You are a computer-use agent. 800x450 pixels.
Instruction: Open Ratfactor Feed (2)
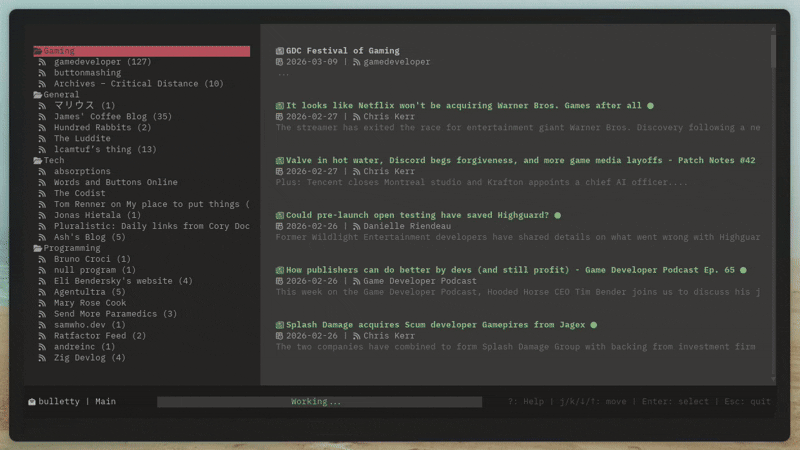pyautogui.click(x=100, y=336)
